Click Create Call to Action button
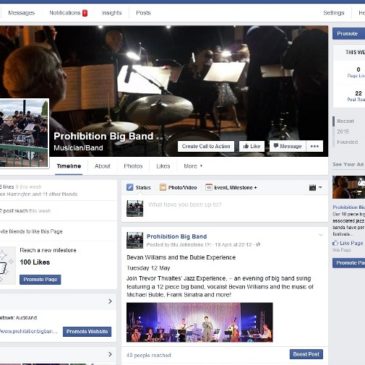Screen dimensions: 365x365 (206, 146)
